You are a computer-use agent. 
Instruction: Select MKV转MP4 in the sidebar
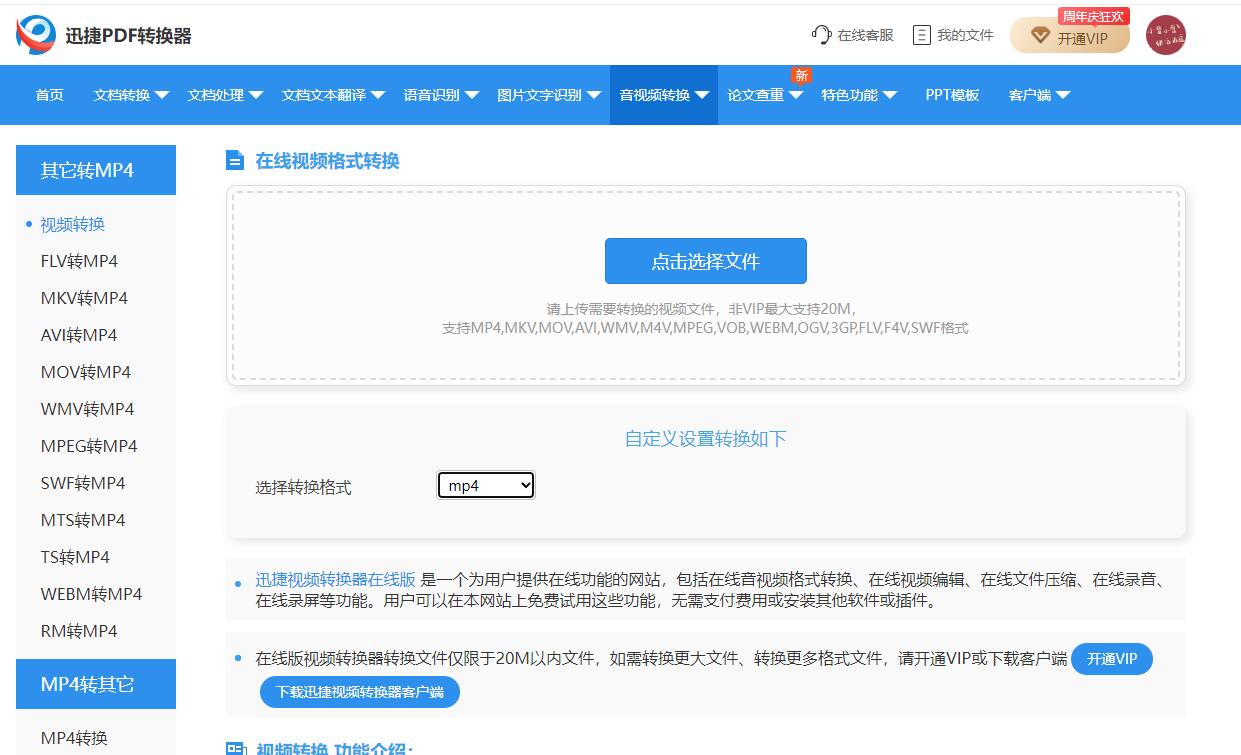pos(84,298)
